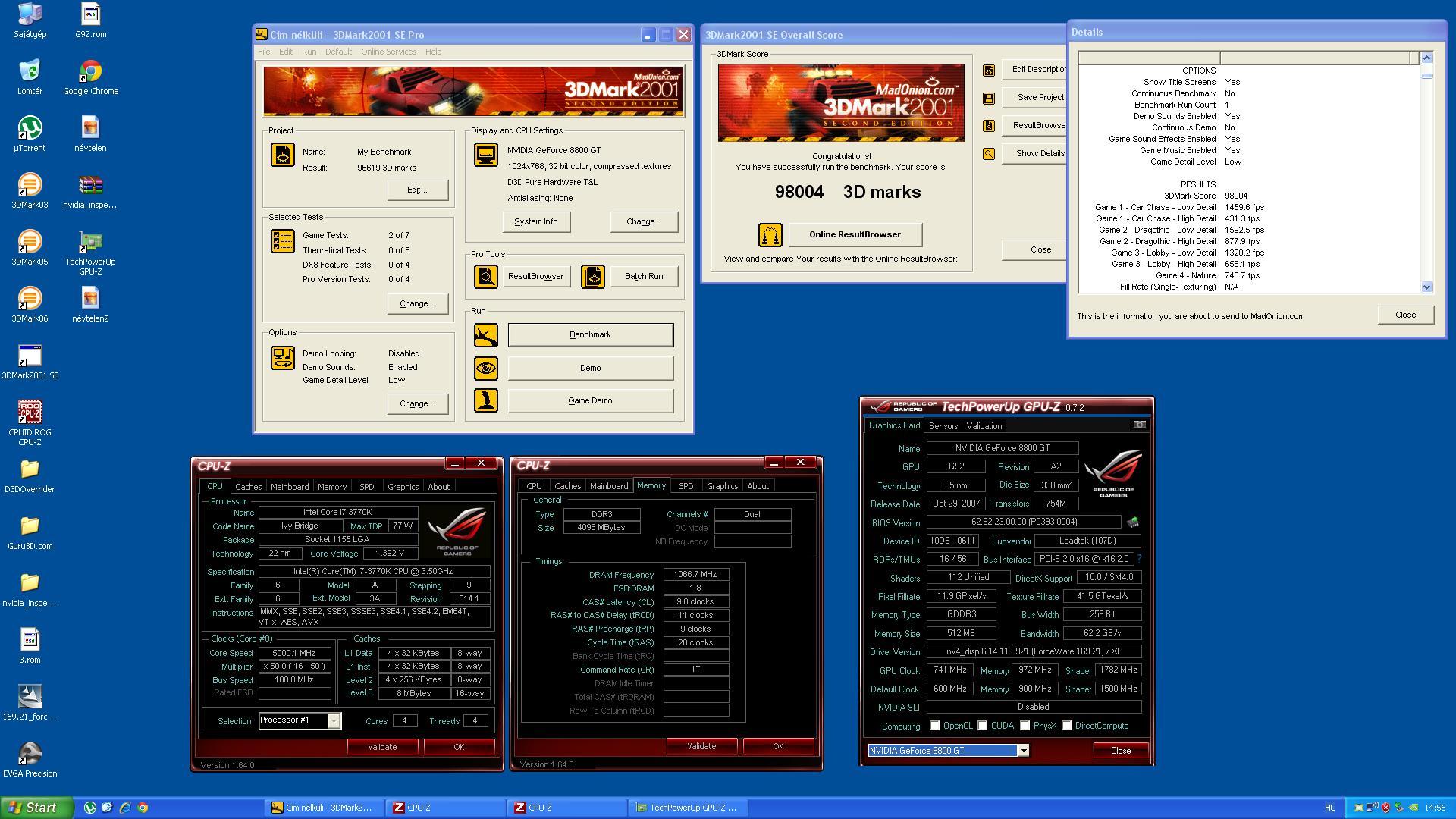
Task: Launch Google Chrome from desktop
Action: 90,77
